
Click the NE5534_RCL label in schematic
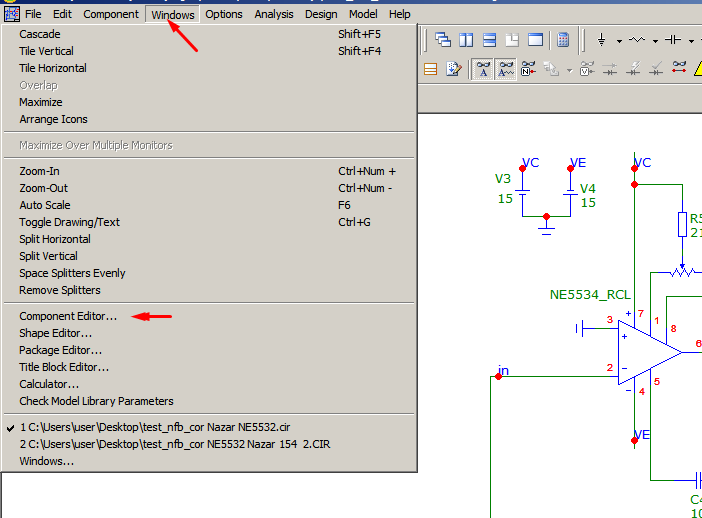pyautogui.click(x=590, y=295)
